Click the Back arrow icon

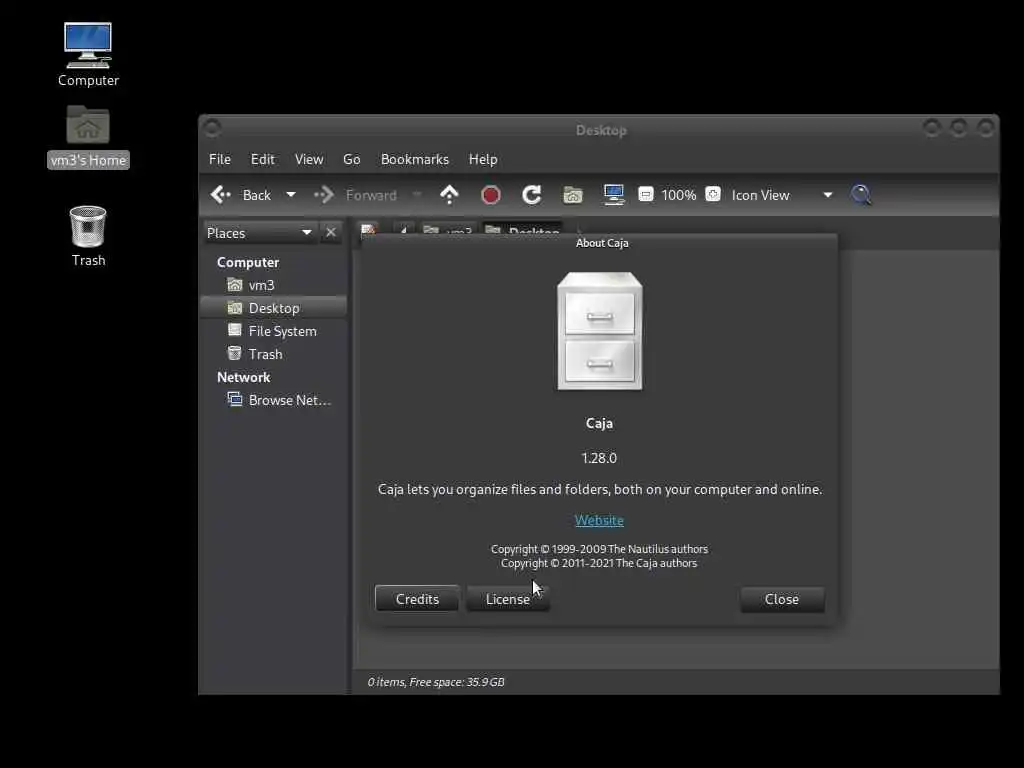point(221,195)
